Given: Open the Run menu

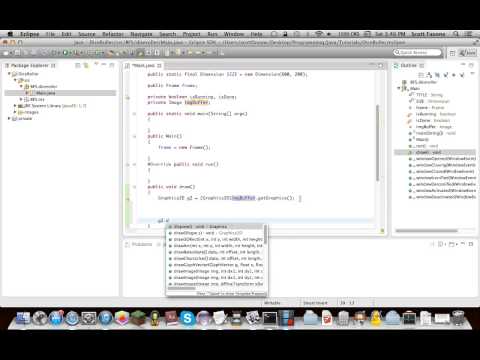Looking at the screenshot, I should (212, 34).
